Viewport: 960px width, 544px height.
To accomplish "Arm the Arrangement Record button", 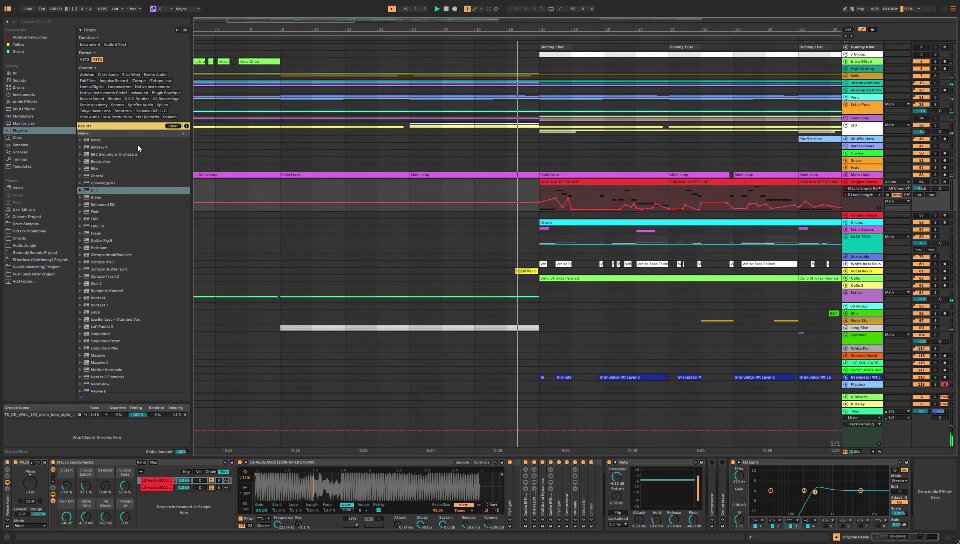I will pyautogui.click(x=454, y=9).
